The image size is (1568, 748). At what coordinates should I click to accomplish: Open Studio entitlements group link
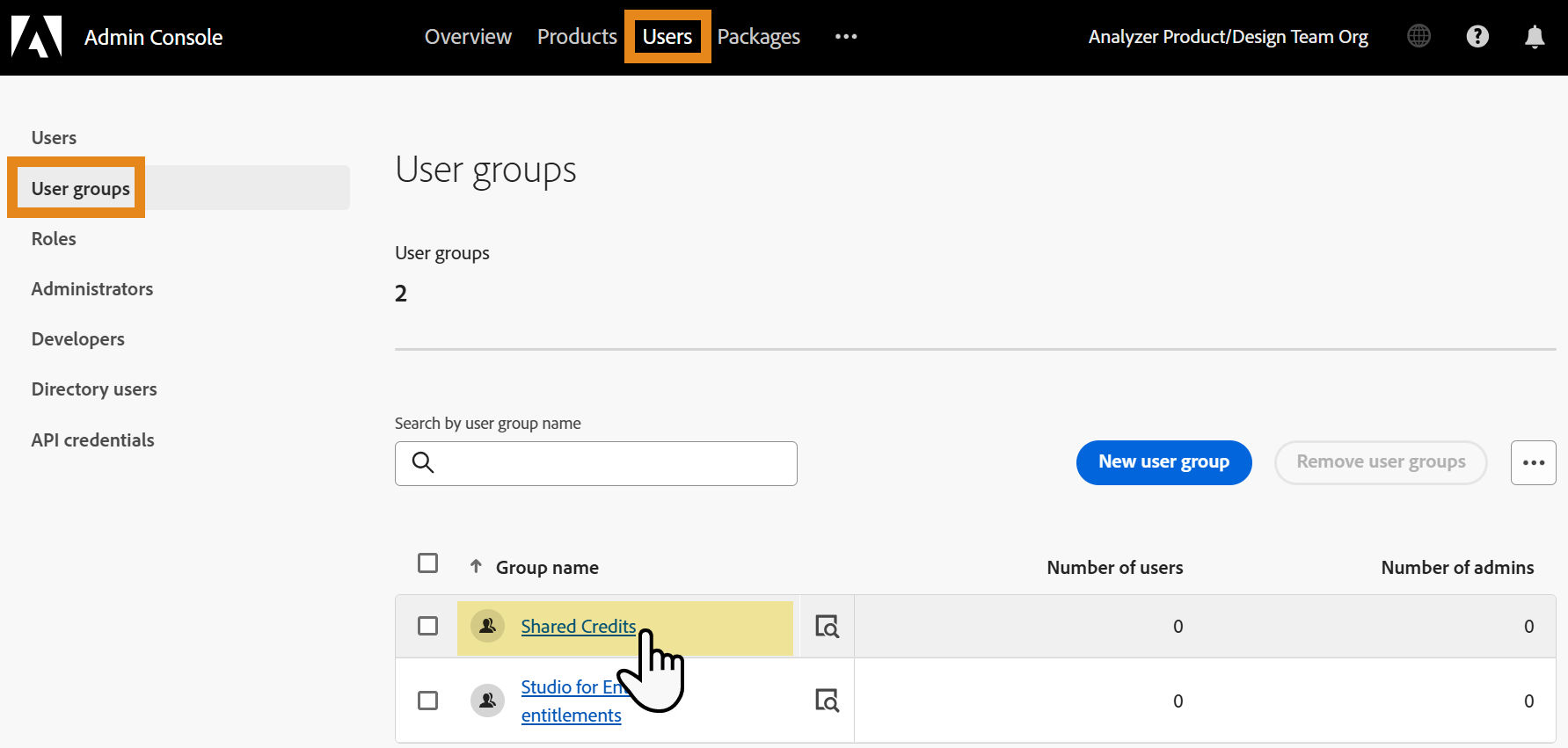pos(572,701)
